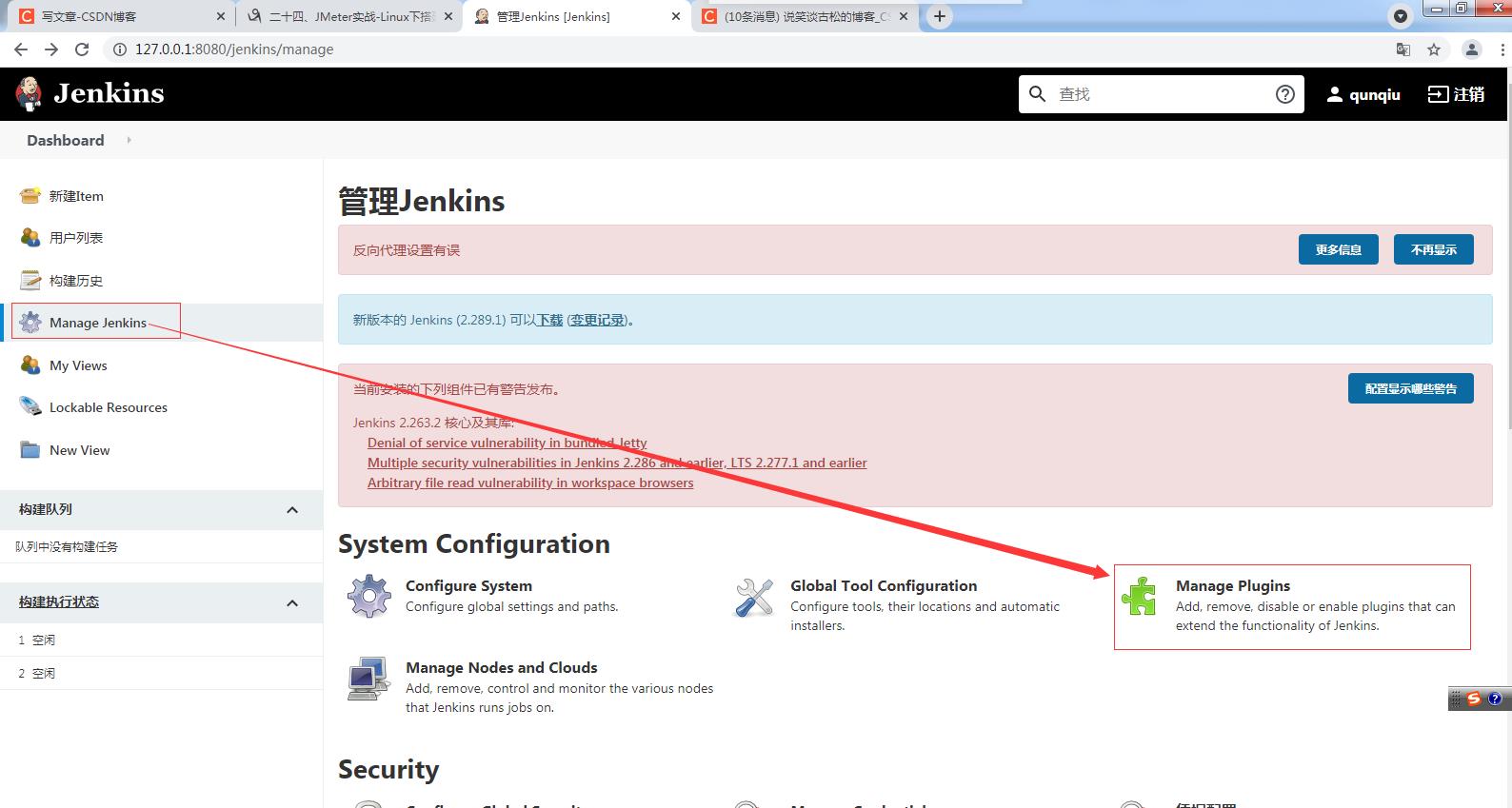Open Manage Nodes and Clouds link
Viewport: 1512px width, 808px height.
502,667
